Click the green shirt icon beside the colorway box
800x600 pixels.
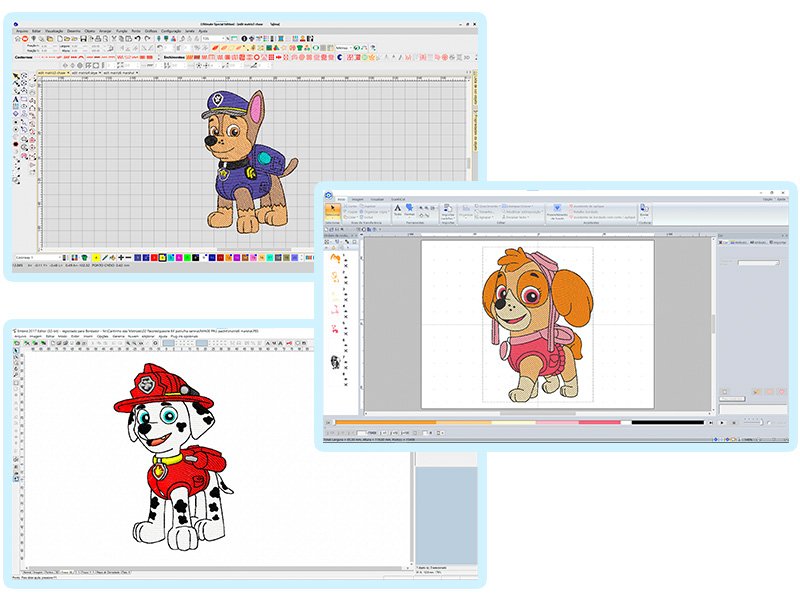click(85, 258)
